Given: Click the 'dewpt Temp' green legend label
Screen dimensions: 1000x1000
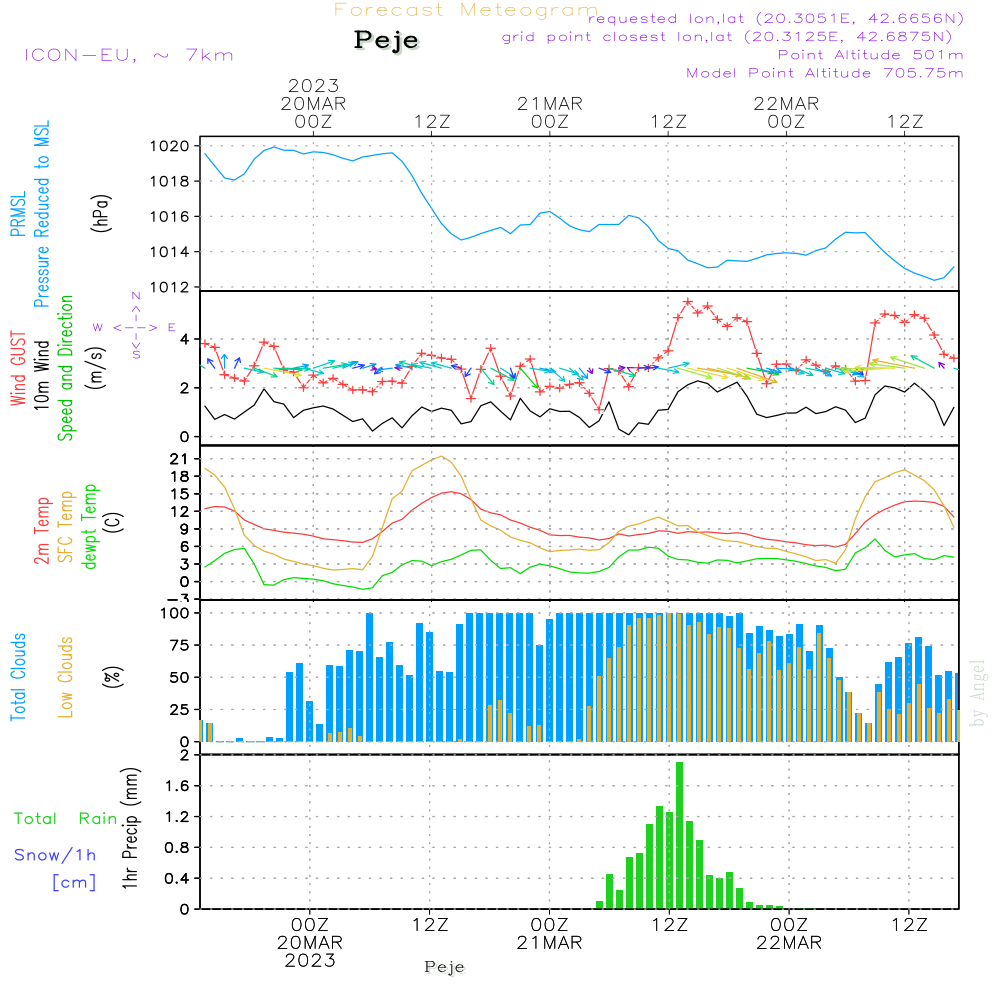Looking at the screenshot, I should tap(89, 526).
